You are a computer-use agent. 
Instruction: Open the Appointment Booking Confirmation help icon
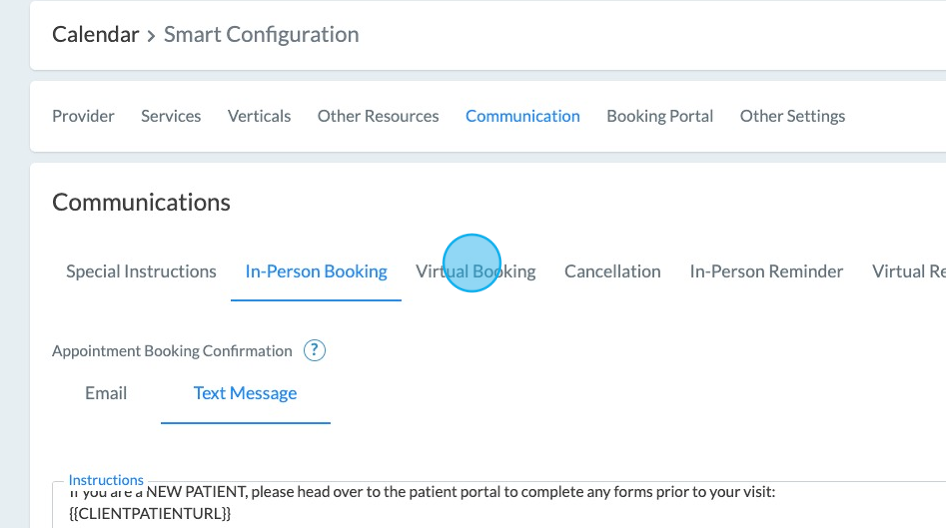point(315,350)
